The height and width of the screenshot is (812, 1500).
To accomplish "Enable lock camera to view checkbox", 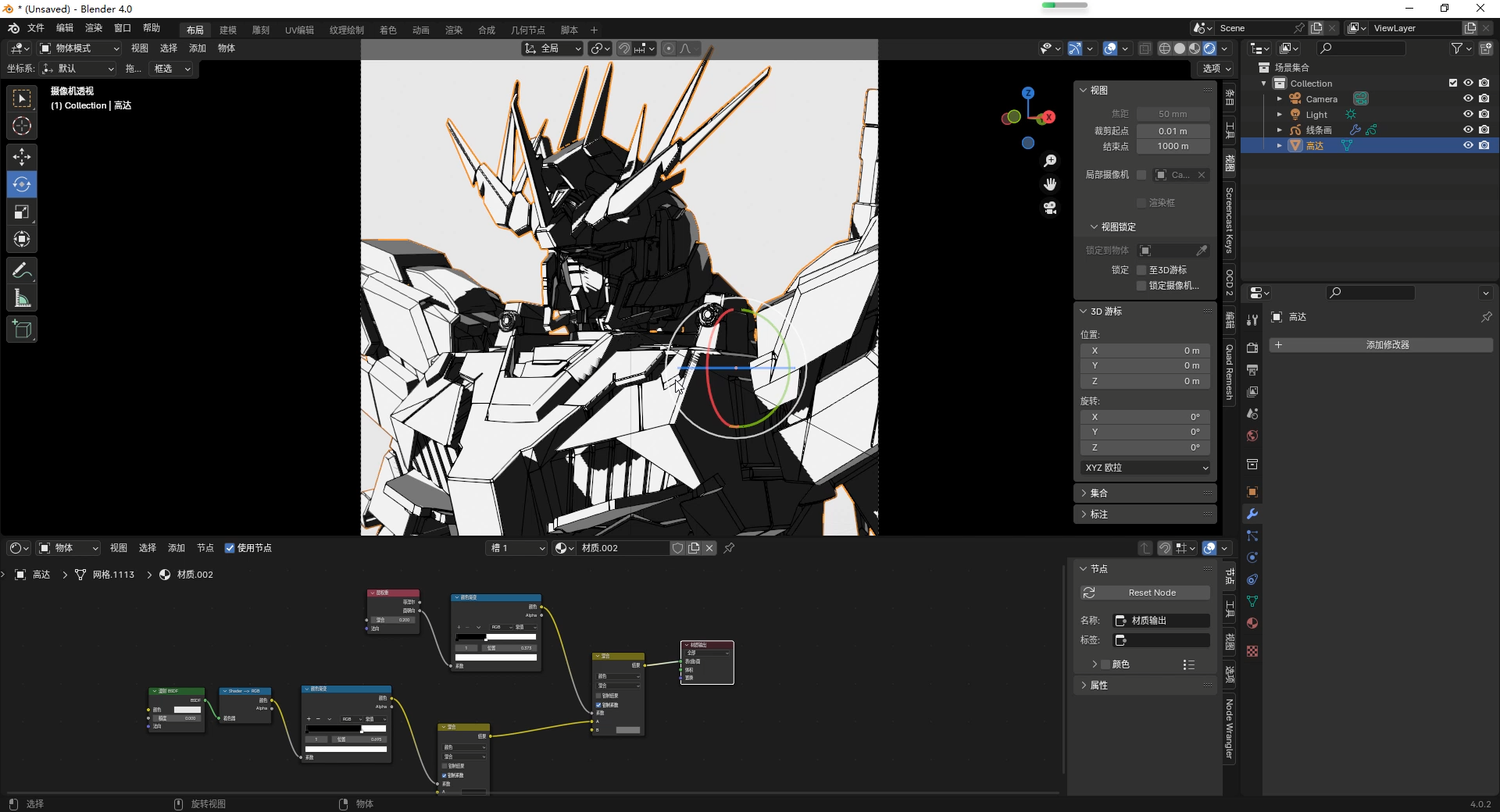I will 1141,286.
